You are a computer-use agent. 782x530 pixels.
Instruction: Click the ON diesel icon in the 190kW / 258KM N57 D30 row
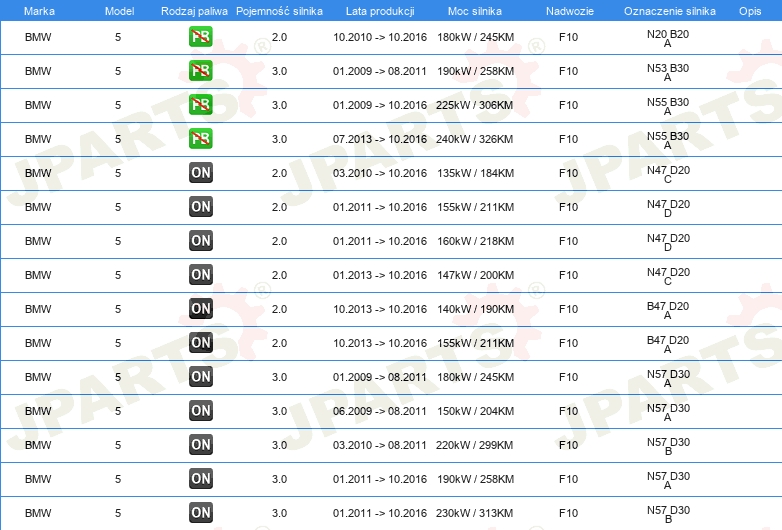pyautogui.click(x=200, y=479)
